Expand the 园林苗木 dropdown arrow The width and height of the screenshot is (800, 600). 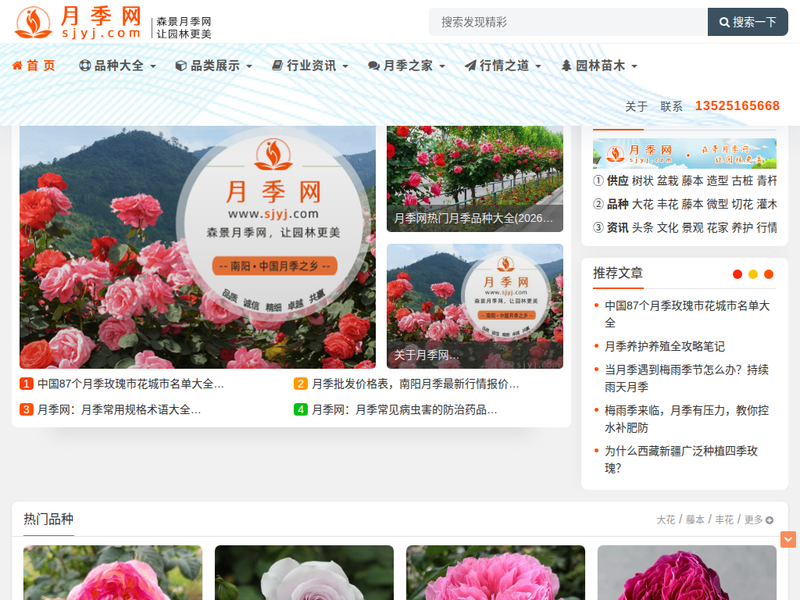[634, 66]
